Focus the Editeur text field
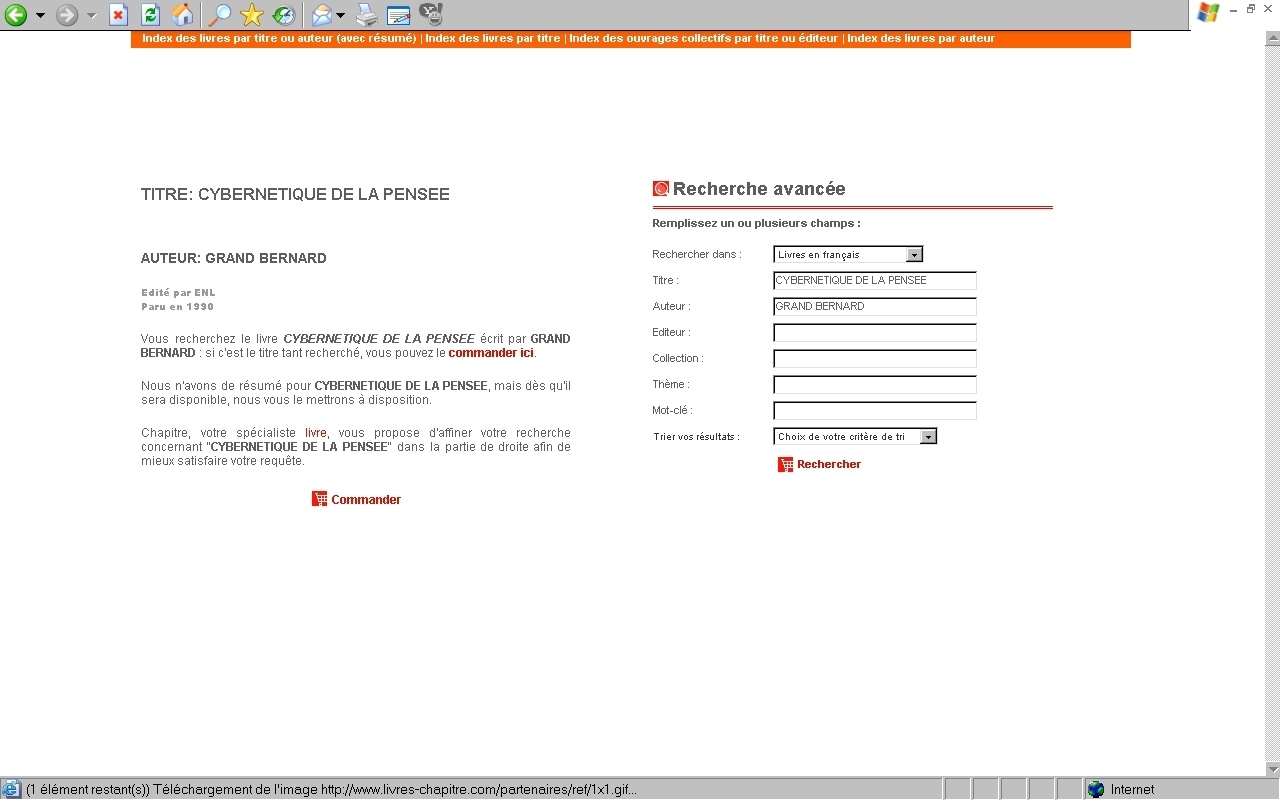This screenshot has width=1280, height=800. (x=875, y=333)
